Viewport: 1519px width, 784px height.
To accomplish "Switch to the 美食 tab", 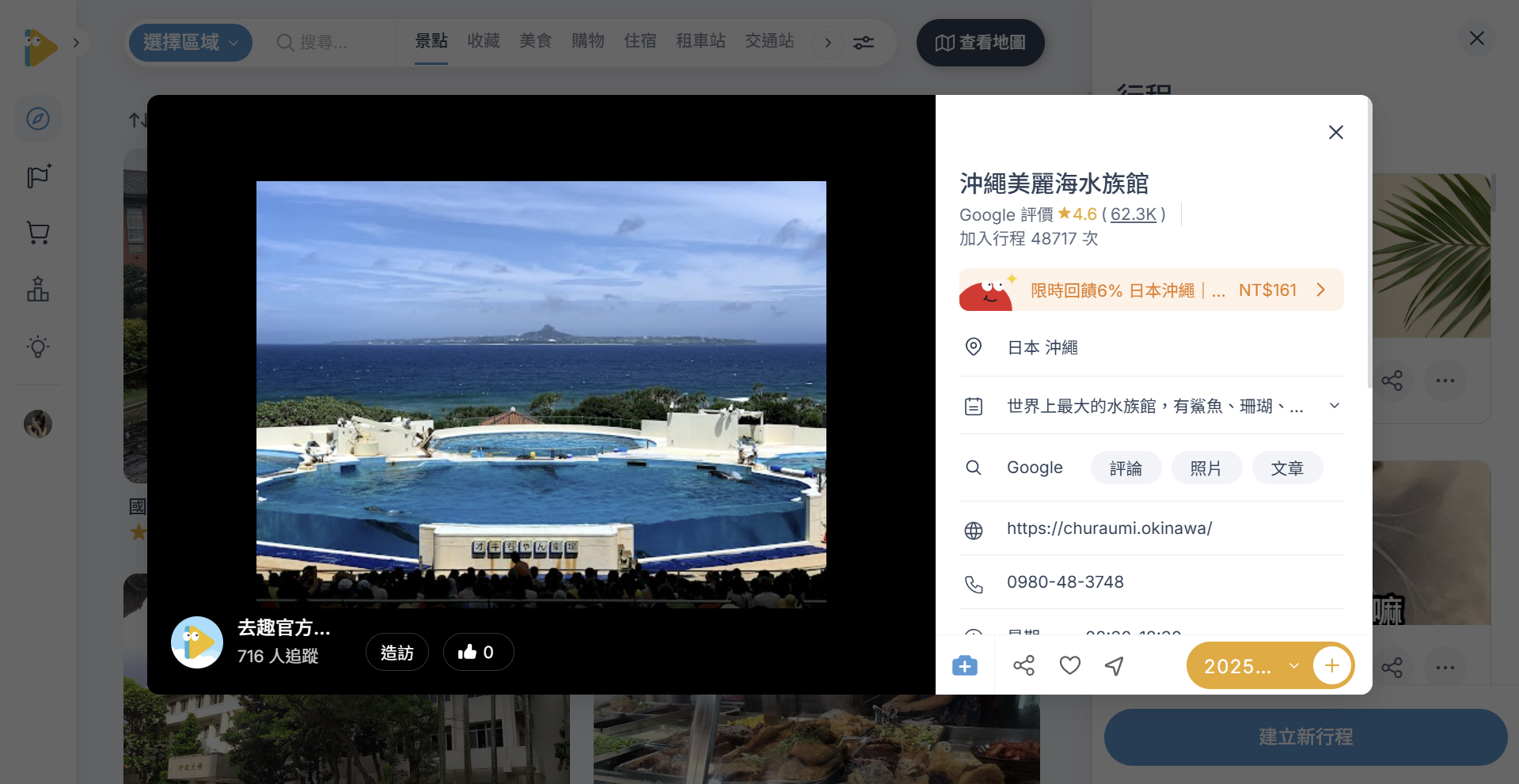I will (x=536, y=41).
